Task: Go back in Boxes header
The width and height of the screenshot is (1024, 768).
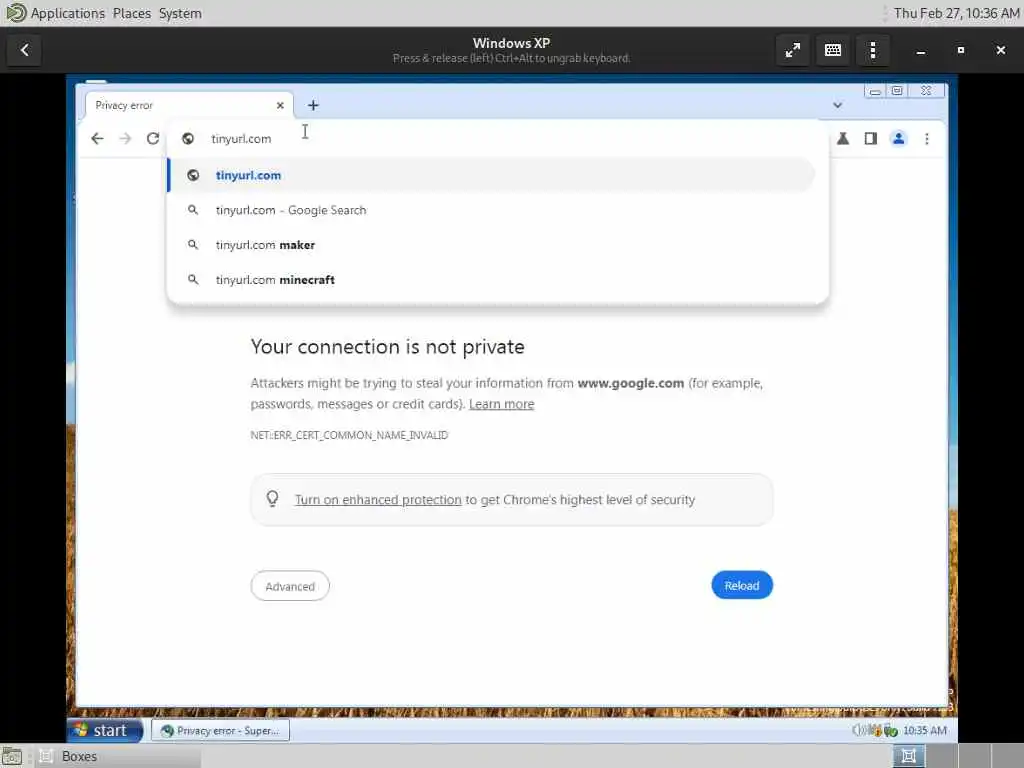Action: click(x=24, y=50)
